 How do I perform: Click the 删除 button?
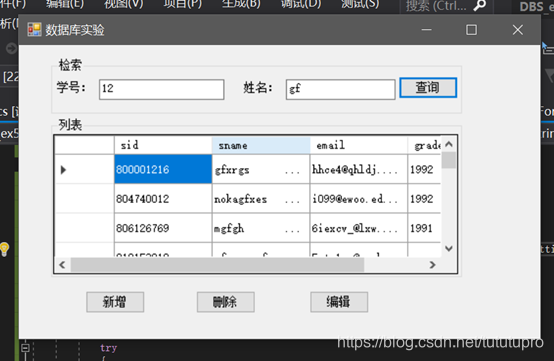click(x=225, y=302)
